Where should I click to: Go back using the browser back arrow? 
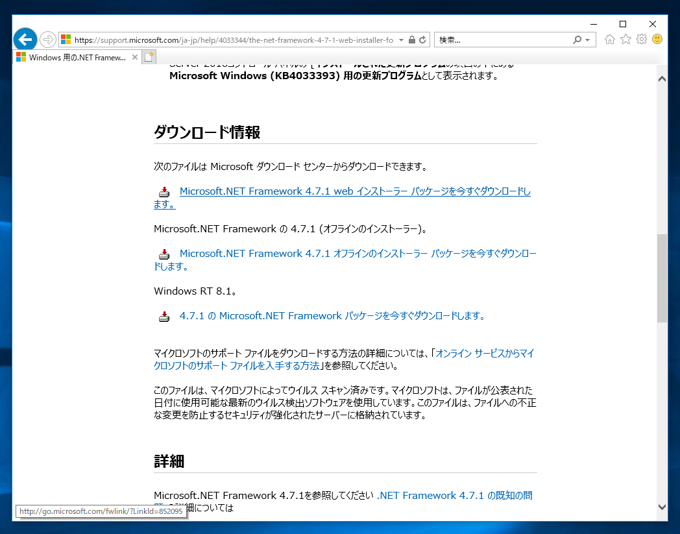point(25,39)
